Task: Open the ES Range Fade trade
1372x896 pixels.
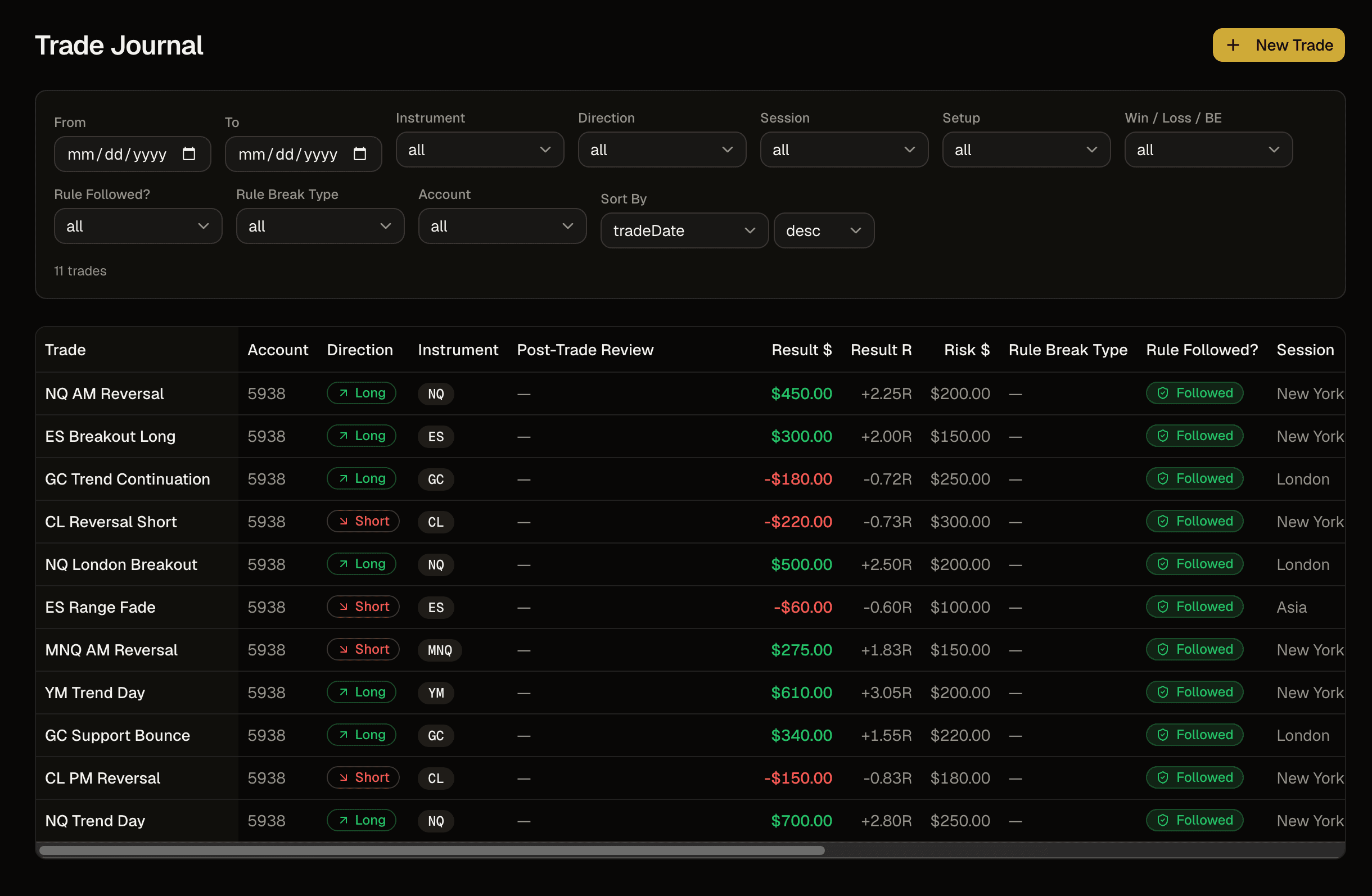Action: coord(100,607)
